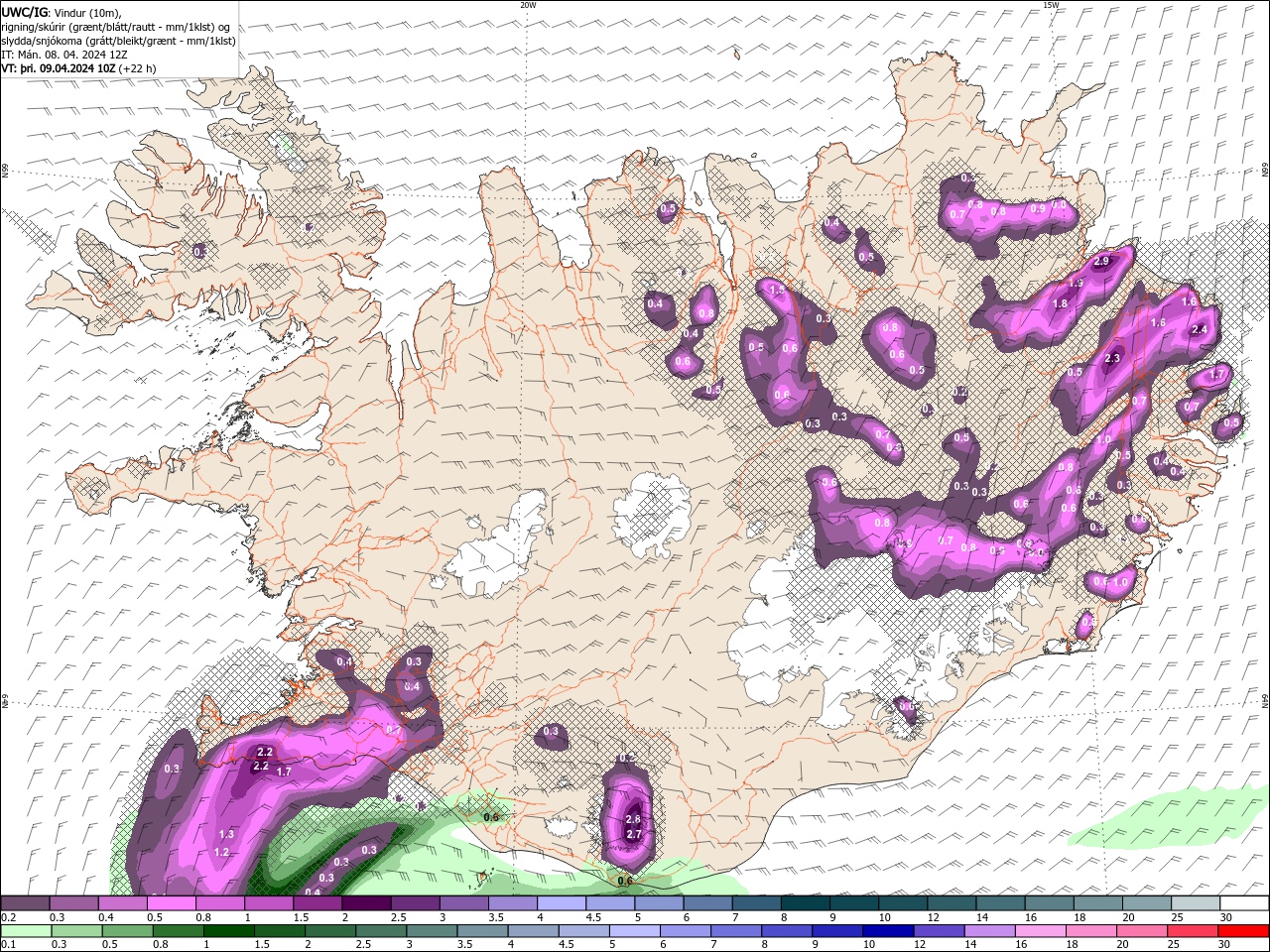This screenshot has width=1270, height=952.
Task: Click the 2.9 snowfall value on the map
Action: (1101, 262)
